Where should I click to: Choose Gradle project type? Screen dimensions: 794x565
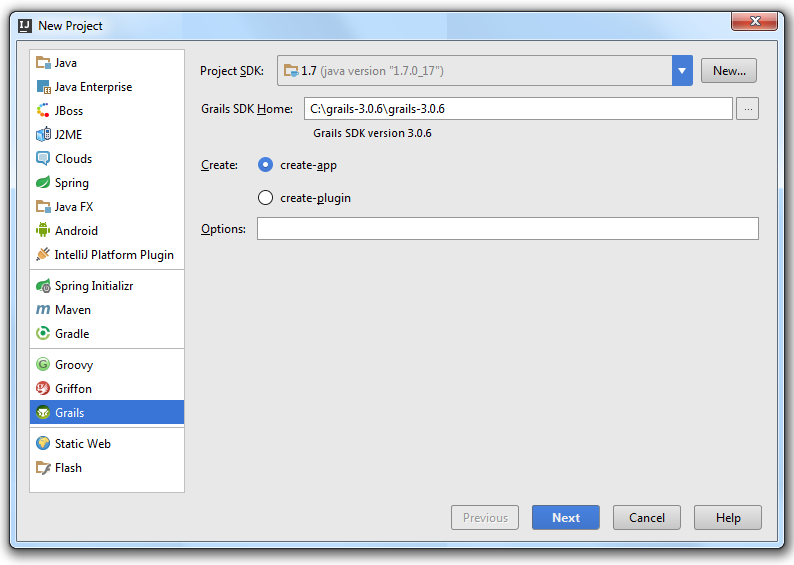click(107, 333)
